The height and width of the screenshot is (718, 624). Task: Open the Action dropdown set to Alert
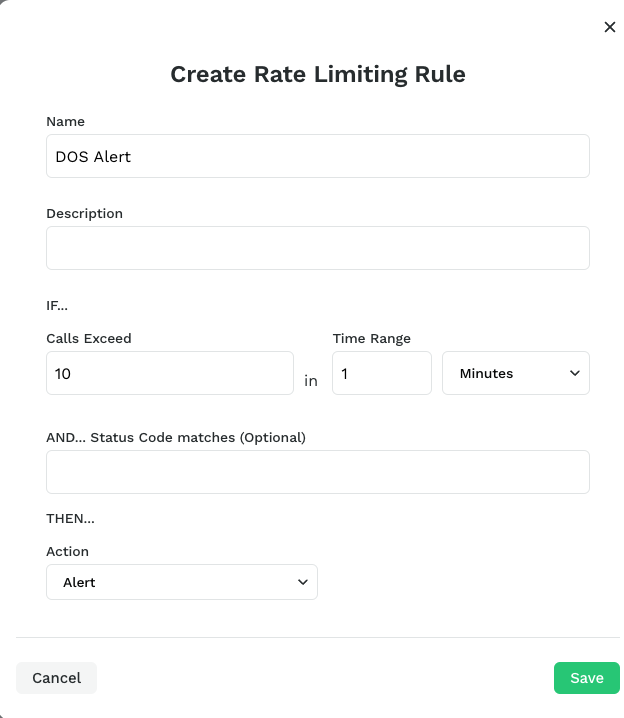click(182, 582)
